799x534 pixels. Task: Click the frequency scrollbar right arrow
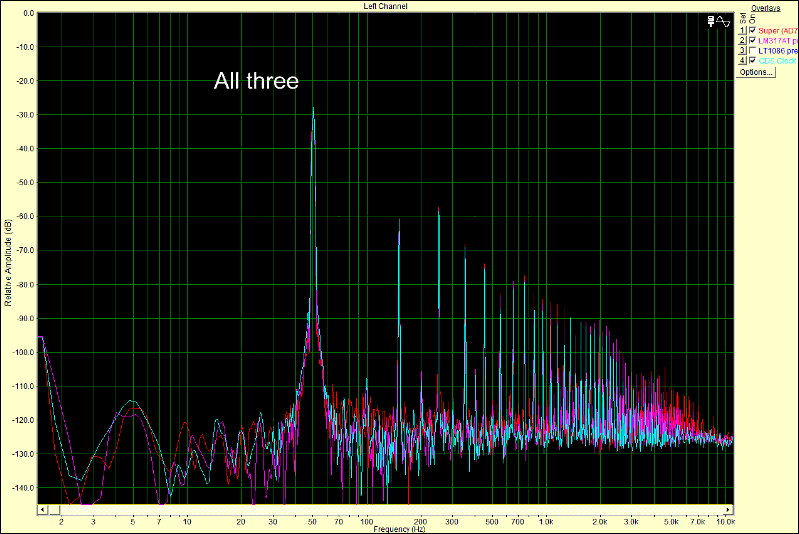click(x=729, y=510)
